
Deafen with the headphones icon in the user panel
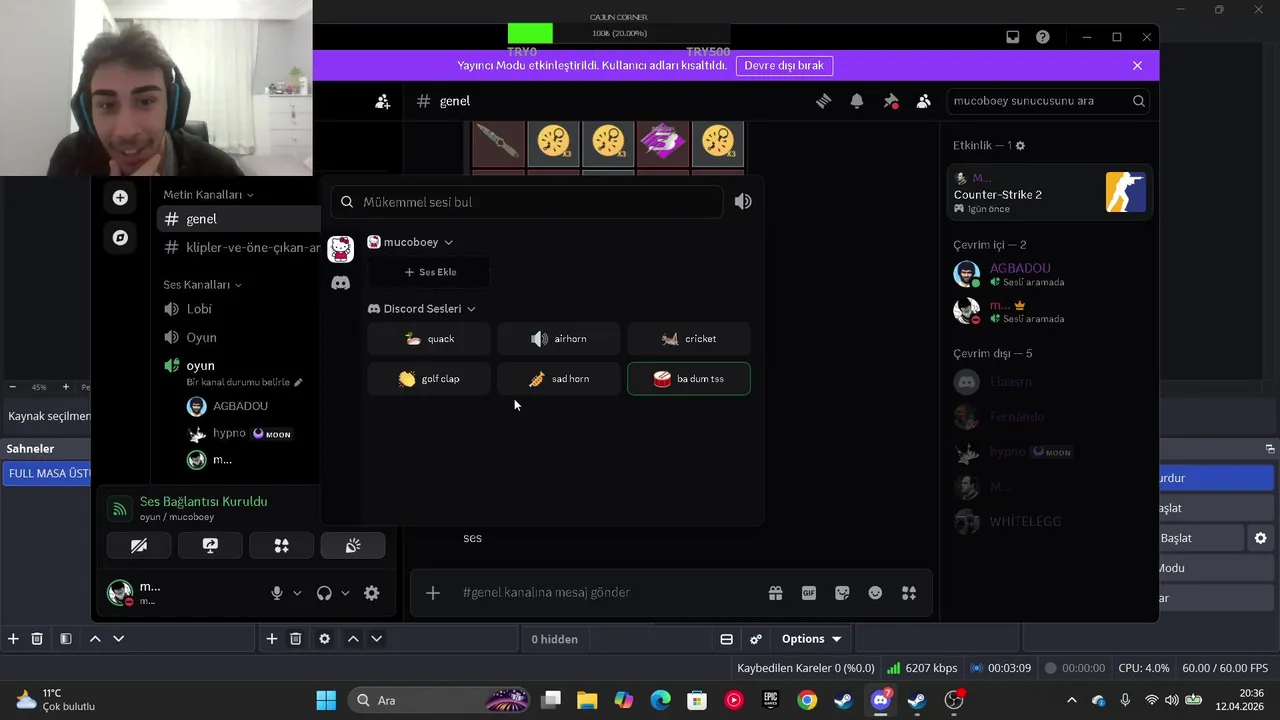point(324,593)
